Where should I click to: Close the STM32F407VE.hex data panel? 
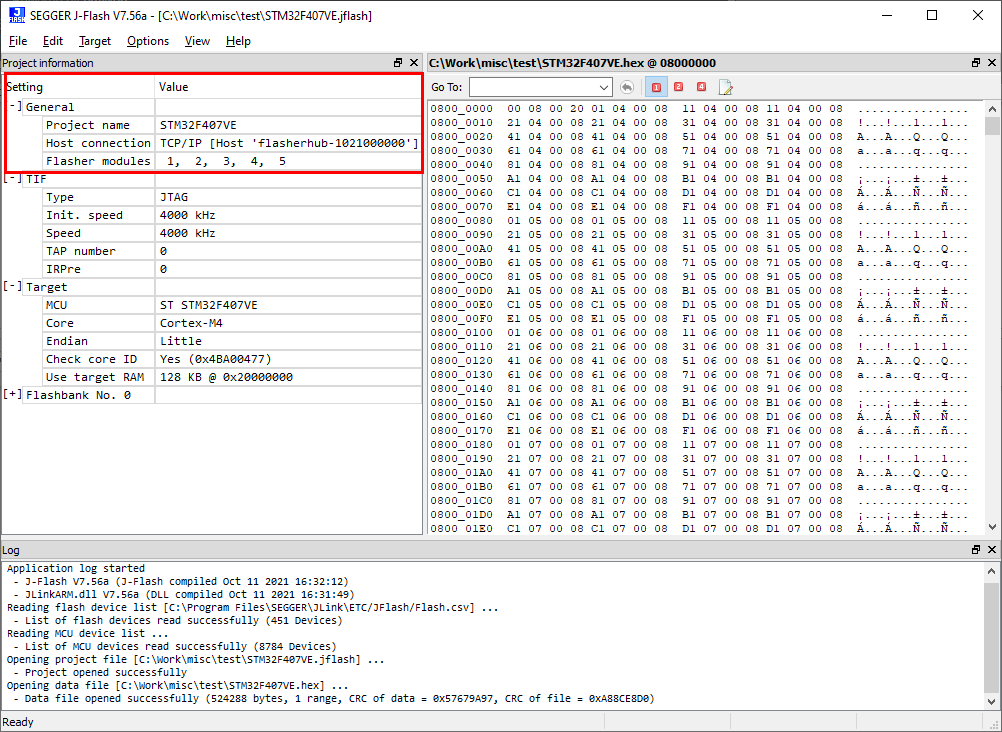(992, 63)
